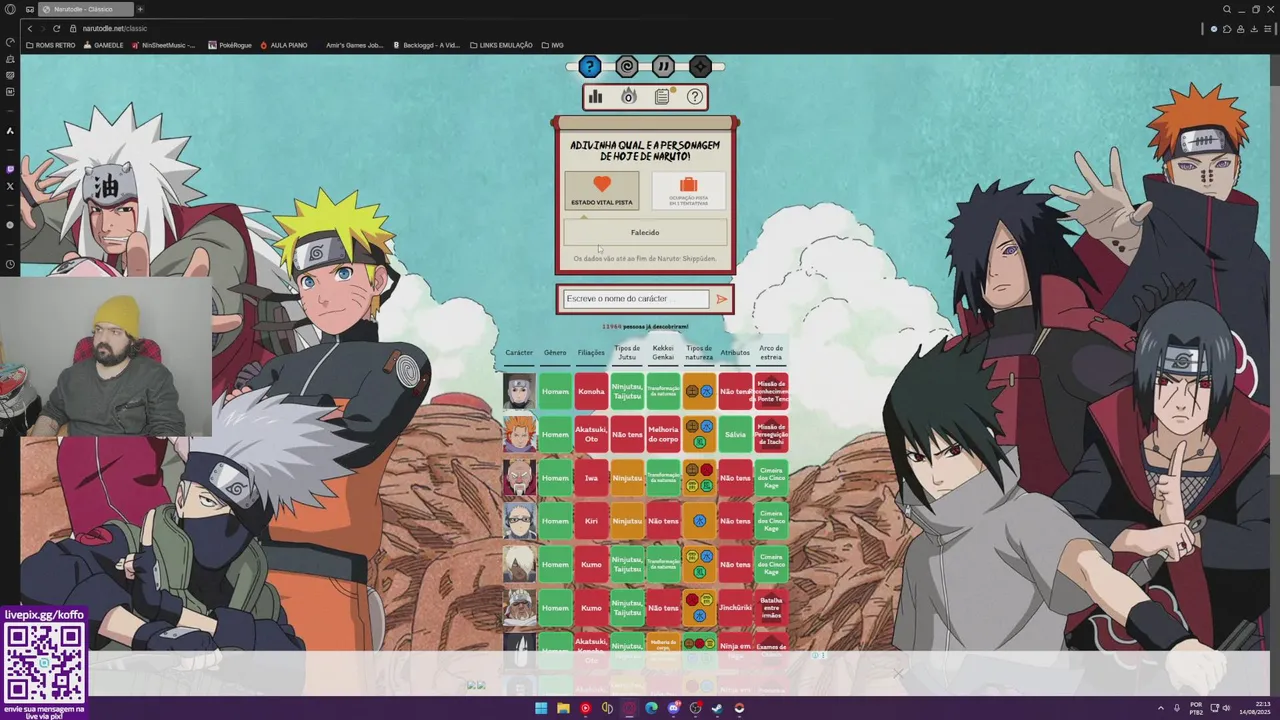Go back to previous page

tap(29, 29)
